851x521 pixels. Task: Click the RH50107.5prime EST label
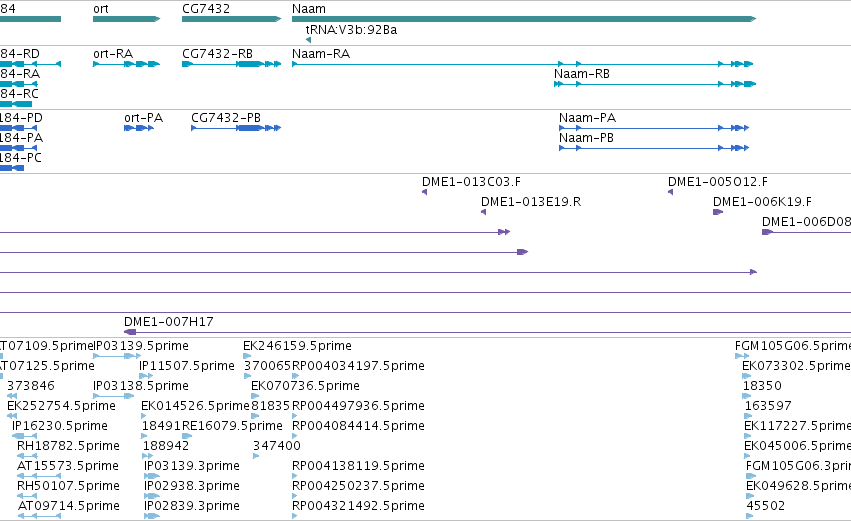coord(68,486)
